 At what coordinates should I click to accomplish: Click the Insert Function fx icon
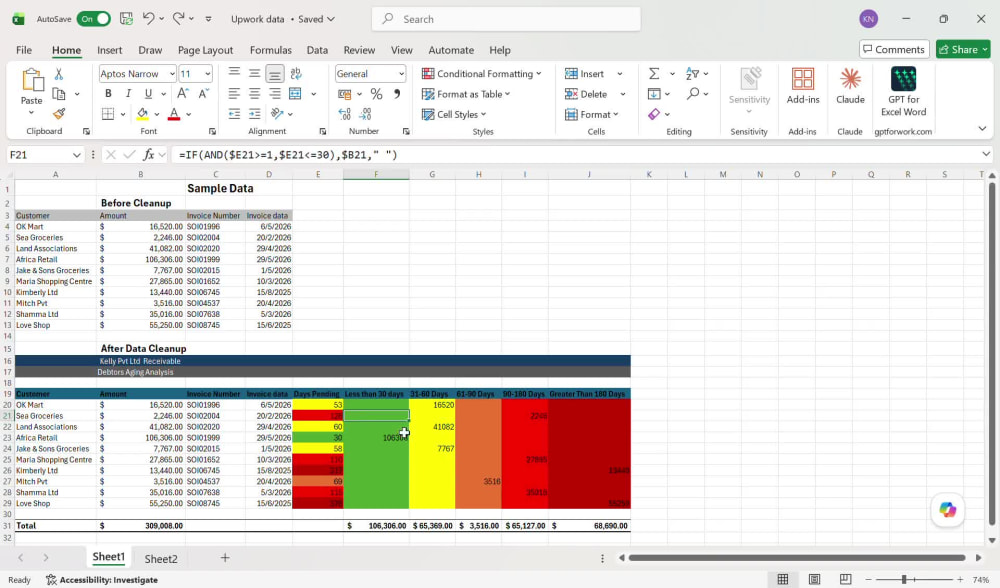tap(149, 154)
